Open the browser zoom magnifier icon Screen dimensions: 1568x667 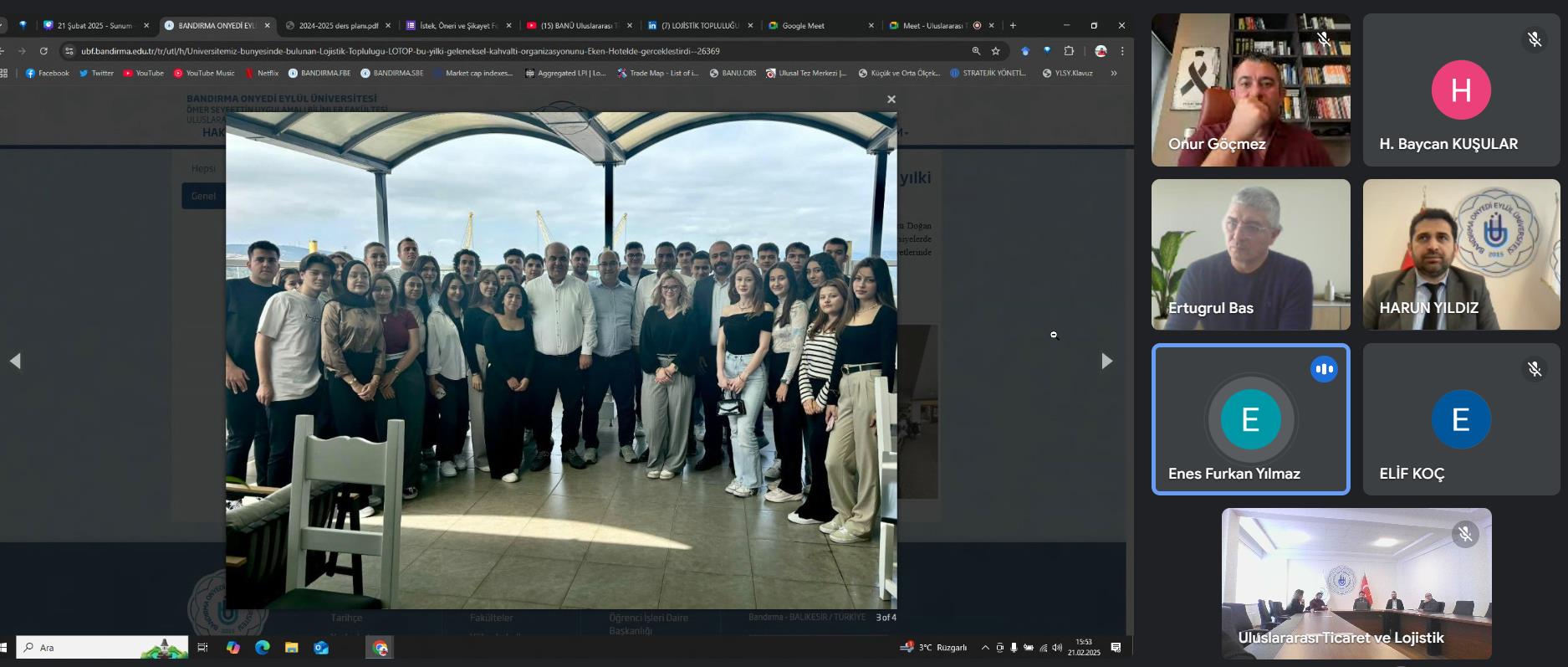(976, 51)
